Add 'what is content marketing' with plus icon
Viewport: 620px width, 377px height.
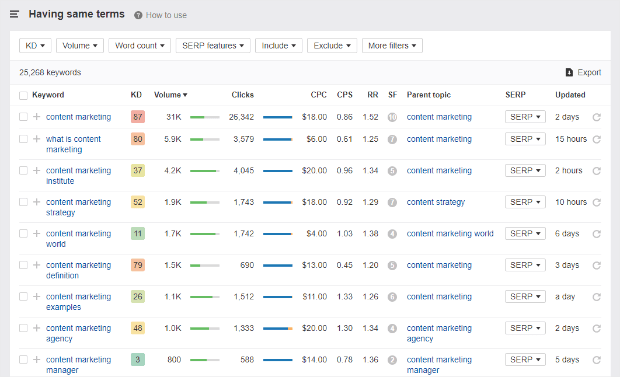[x=36, y=139]
